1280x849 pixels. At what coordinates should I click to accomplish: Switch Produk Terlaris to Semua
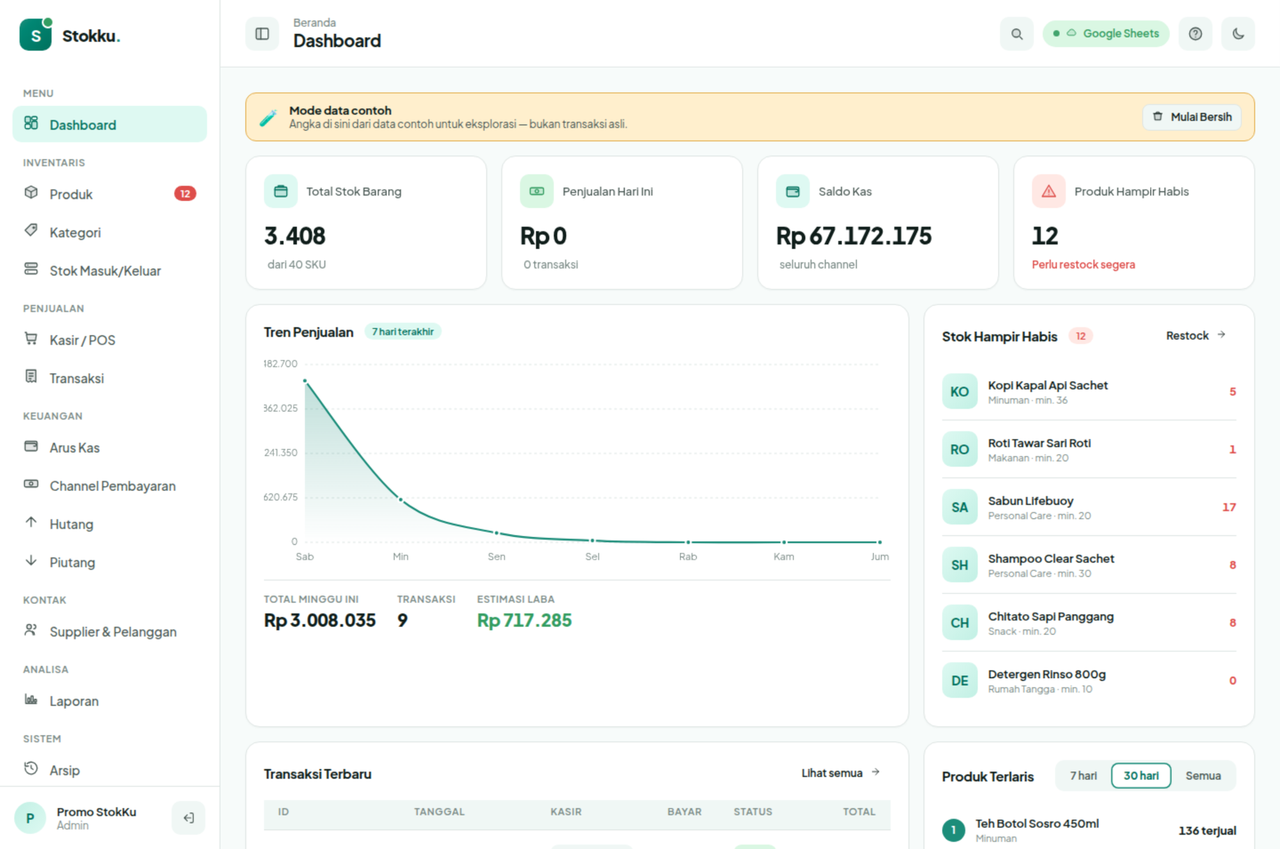(1203, 776)
